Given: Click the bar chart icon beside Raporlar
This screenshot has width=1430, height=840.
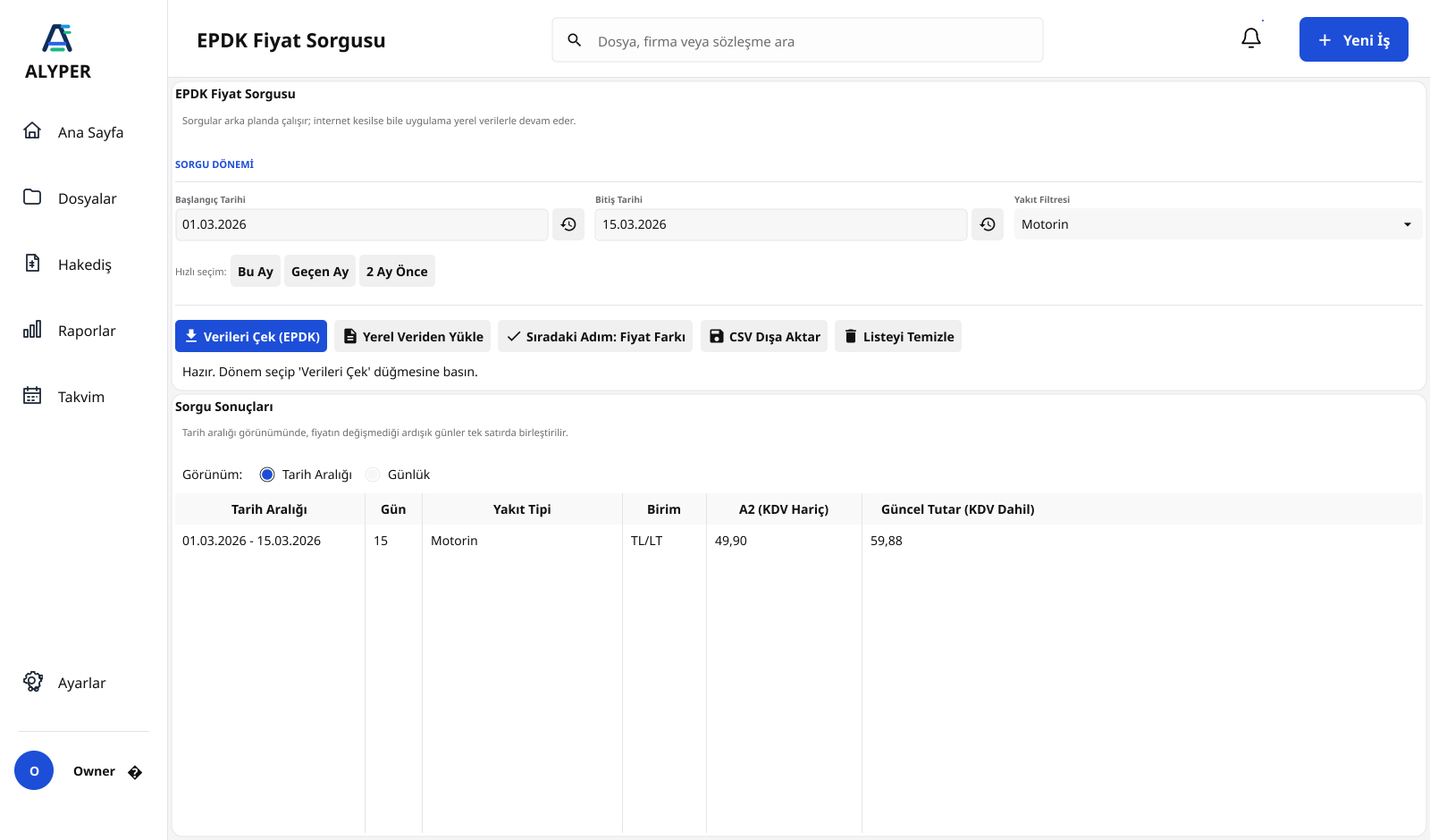Looking at the screenshot, I should click(x=32, y=329).
